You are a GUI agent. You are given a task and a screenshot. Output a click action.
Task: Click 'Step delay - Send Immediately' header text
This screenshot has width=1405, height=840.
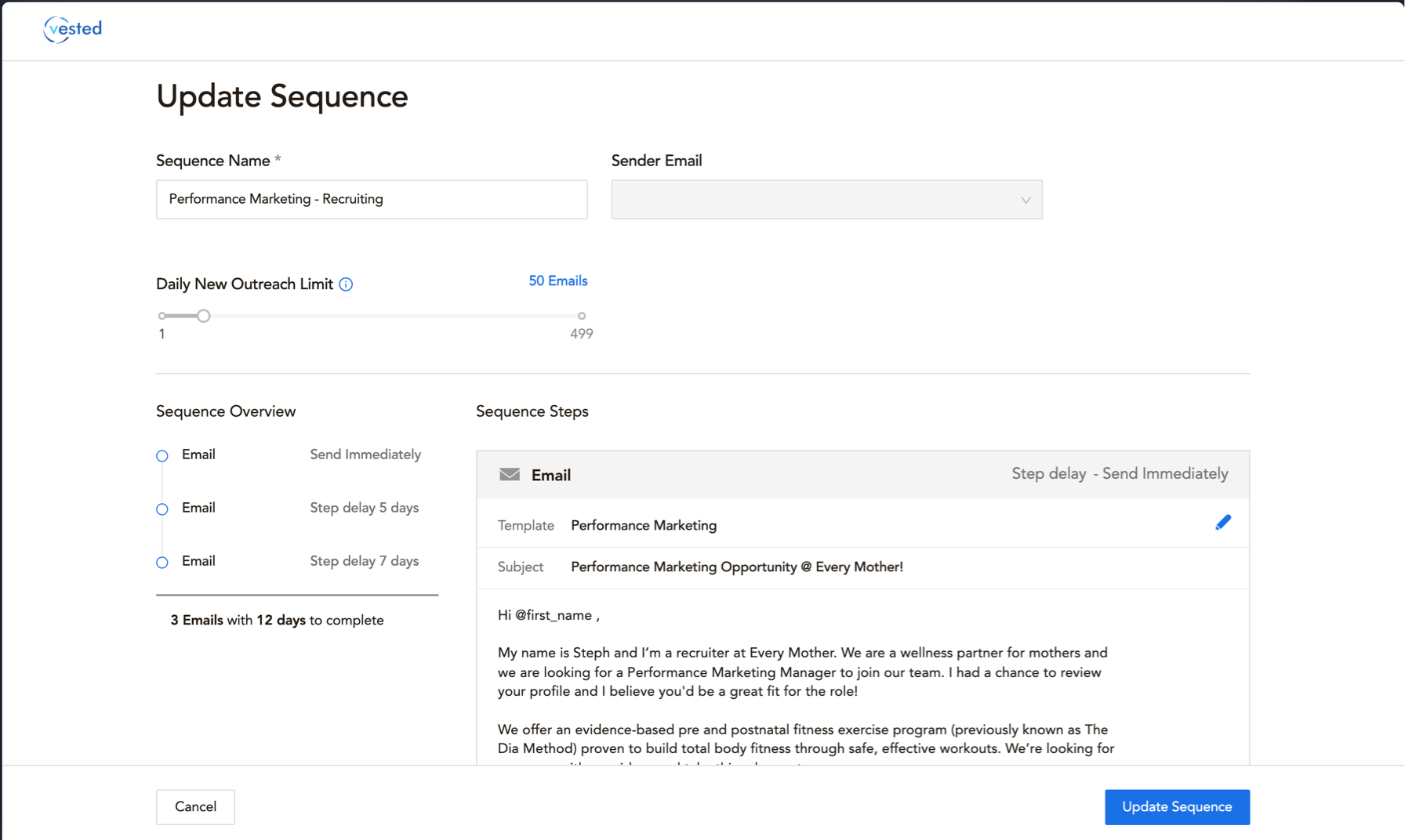pyautogui.click(x=1120, y=474)
